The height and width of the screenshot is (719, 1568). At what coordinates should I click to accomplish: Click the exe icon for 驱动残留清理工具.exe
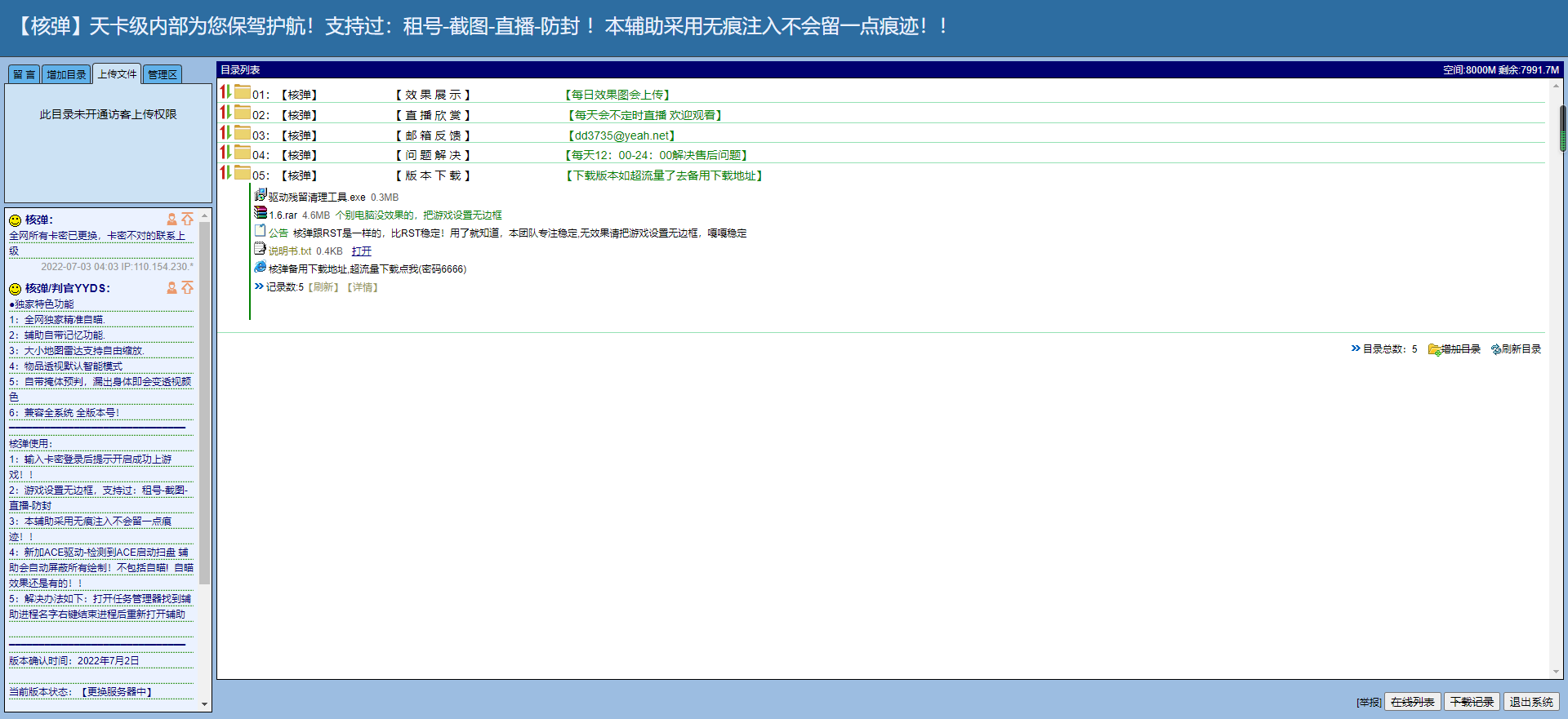click(261, 195)
